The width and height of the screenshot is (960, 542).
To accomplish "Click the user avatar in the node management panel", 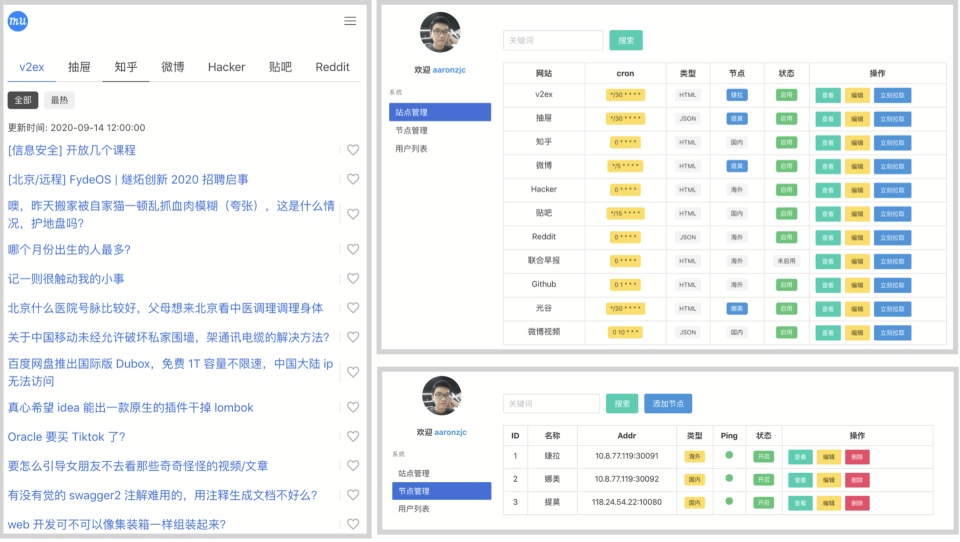I will 441,396.
